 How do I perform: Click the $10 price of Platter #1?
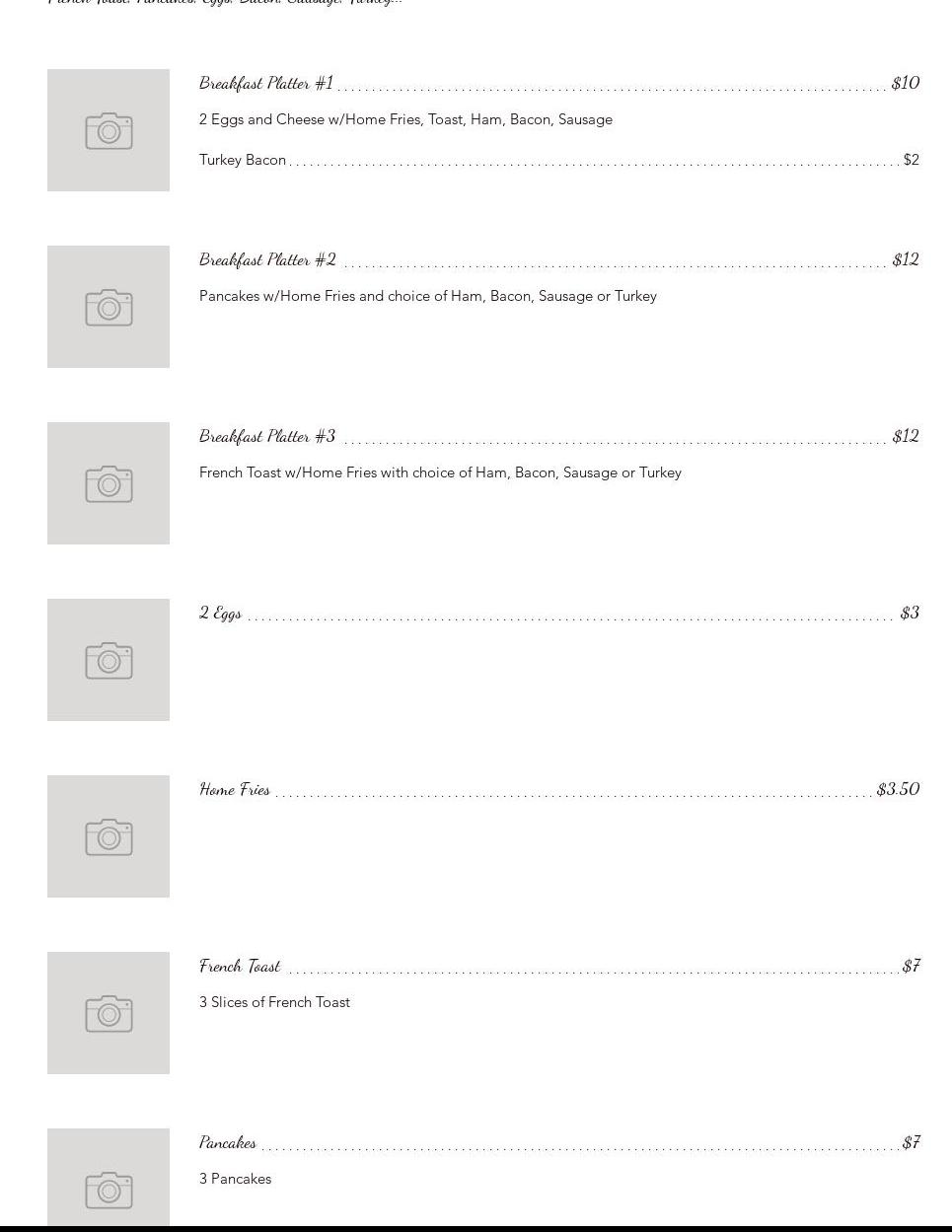(905, 83)
